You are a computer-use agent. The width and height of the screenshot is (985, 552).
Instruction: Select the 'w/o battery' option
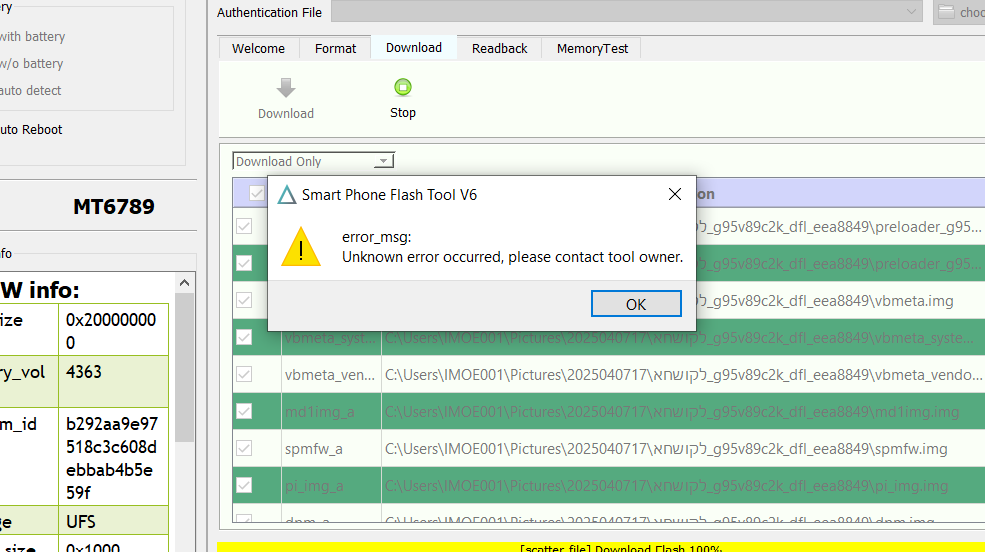[31, 63]
